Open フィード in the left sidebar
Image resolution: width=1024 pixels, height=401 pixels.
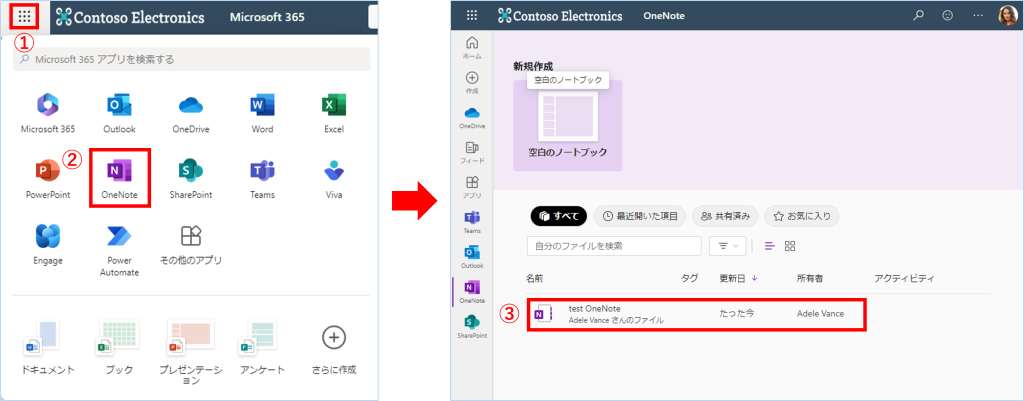pyautogui.click(x=472, y=150)
